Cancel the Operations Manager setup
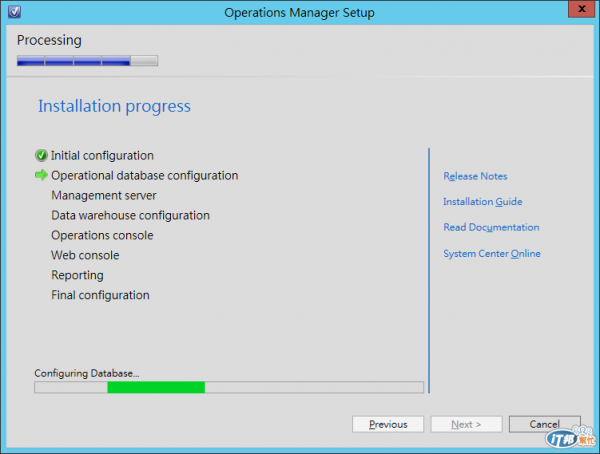 (x=545, y=424)
